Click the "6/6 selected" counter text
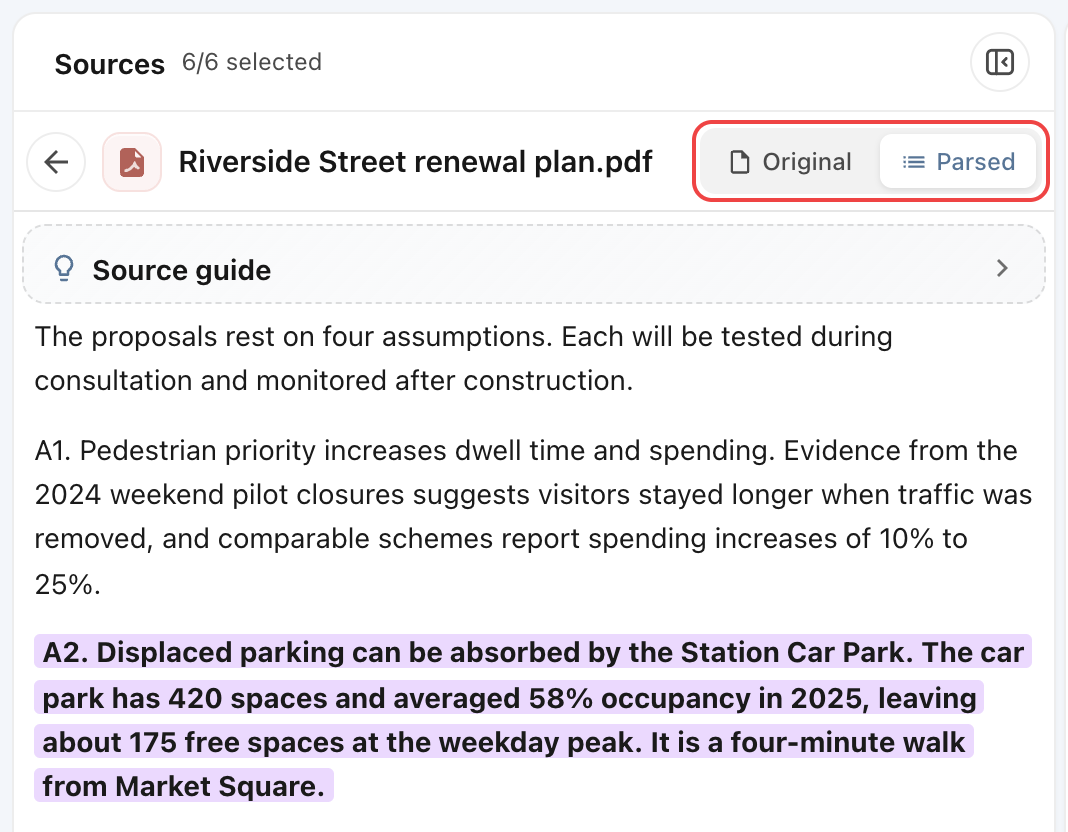This screenshot has width=1068, height=832. click(x=251, y=63)
